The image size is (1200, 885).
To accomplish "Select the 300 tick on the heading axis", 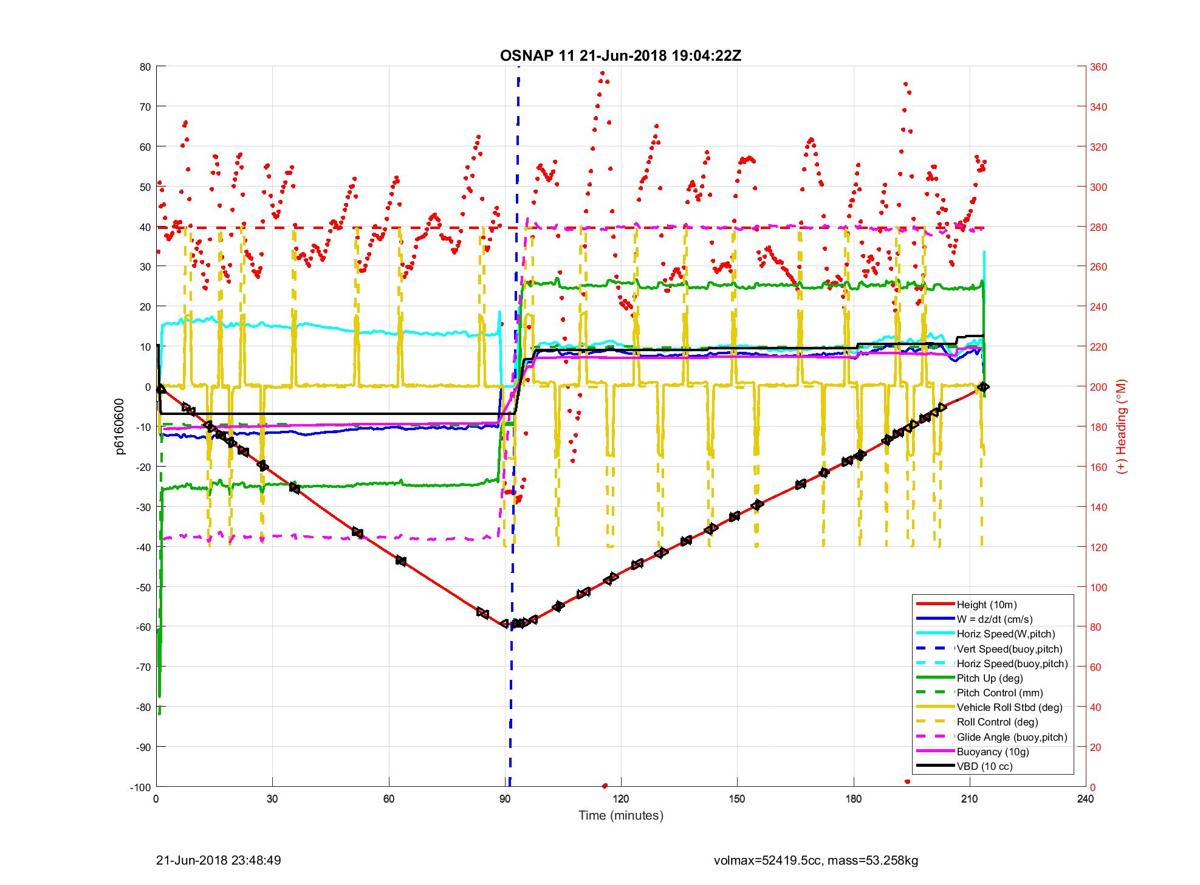I will (1099, 187).
